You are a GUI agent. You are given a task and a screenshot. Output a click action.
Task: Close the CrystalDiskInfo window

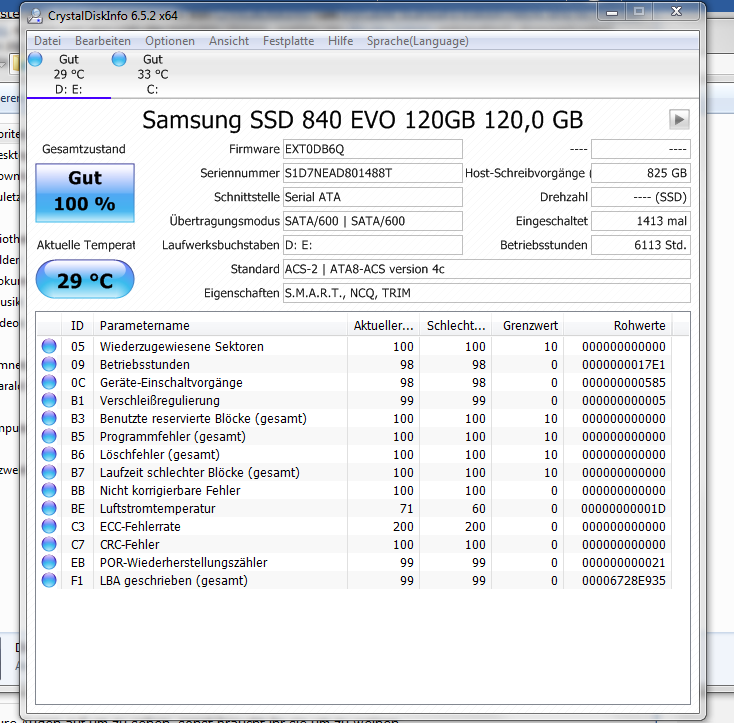676,12
